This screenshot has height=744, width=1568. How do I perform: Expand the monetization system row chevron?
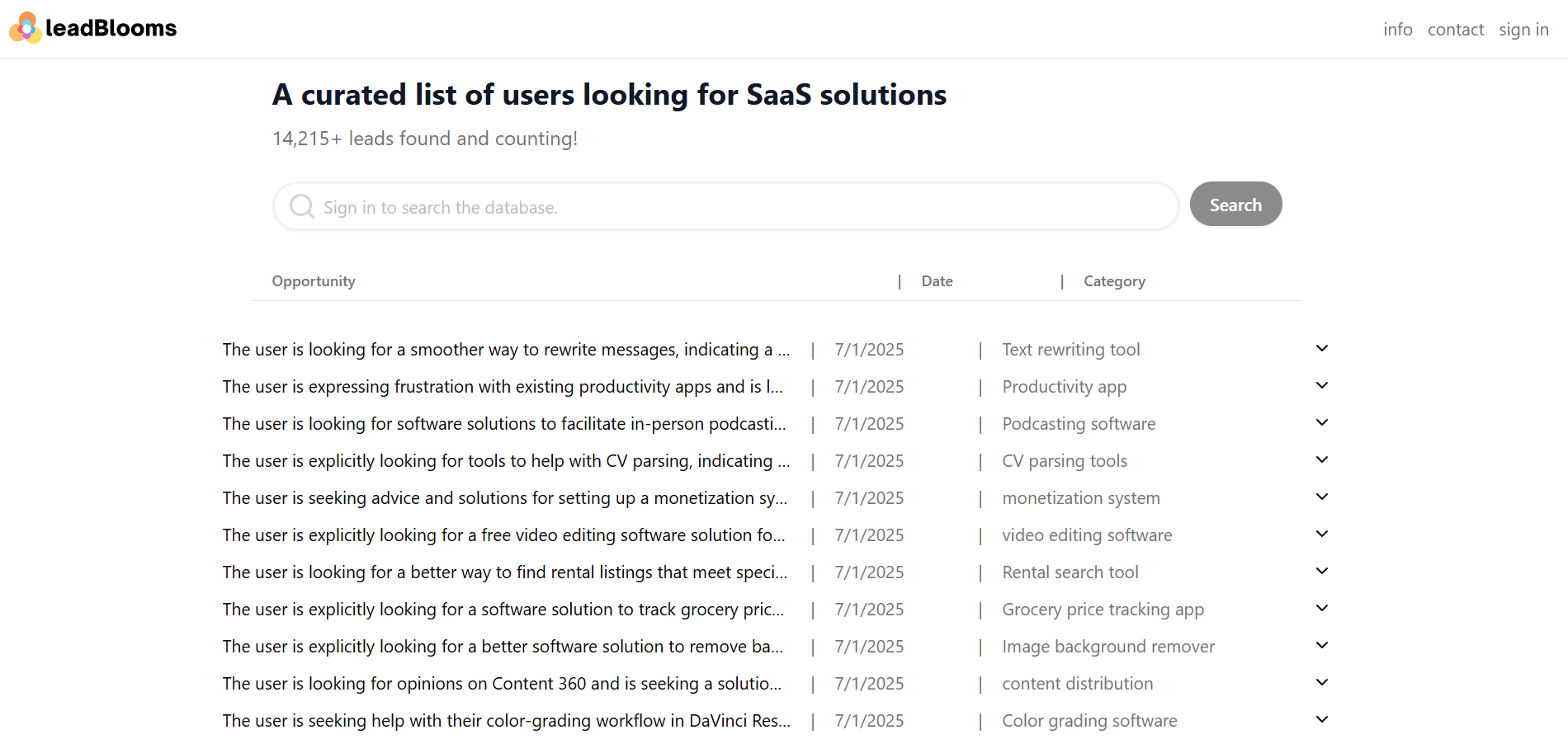coord(1321,497)
